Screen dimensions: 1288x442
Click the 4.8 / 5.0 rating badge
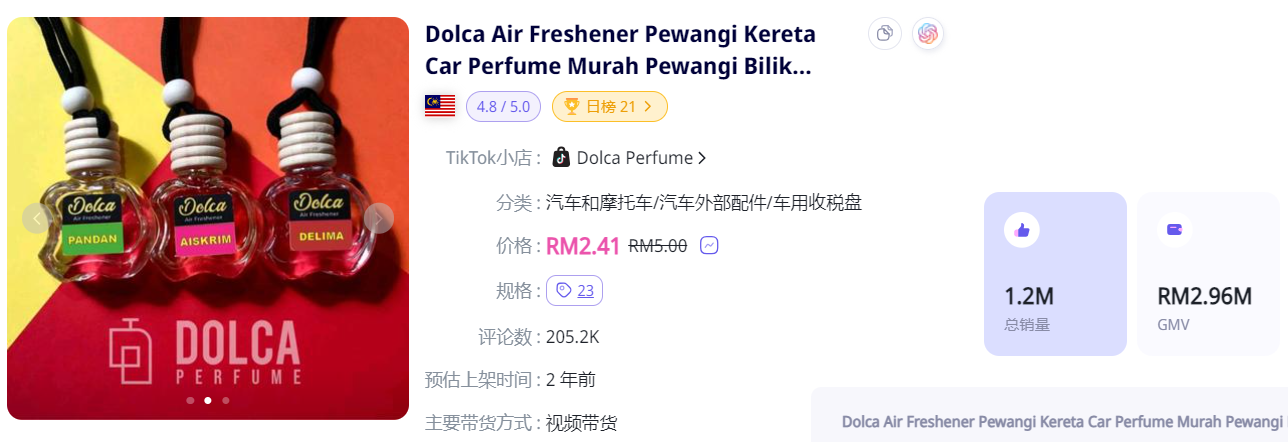(503, 106)
